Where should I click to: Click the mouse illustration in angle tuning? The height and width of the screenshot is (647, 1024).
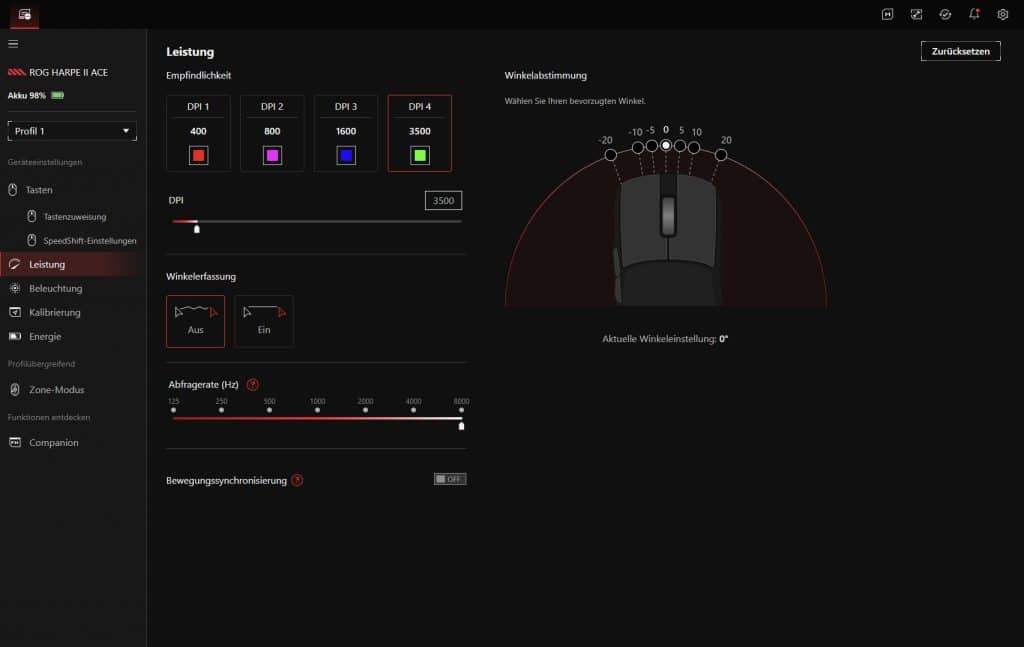pos(667,240)
